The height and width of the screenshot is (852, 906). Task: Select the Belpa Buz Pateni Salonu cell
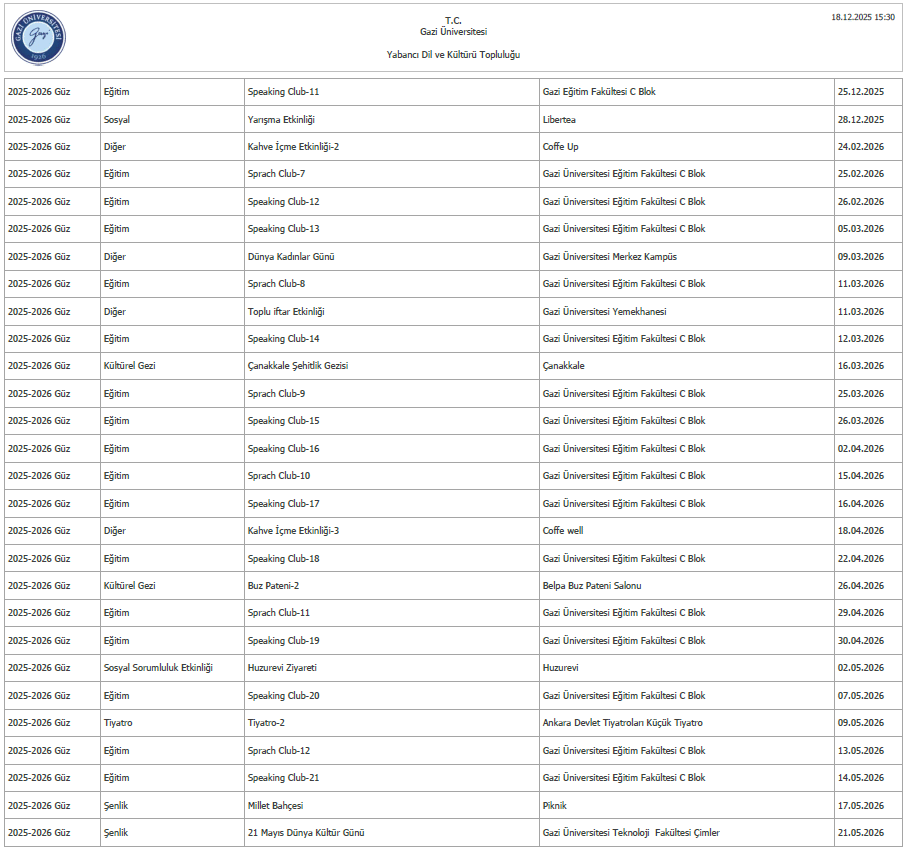tap(592, 586)
